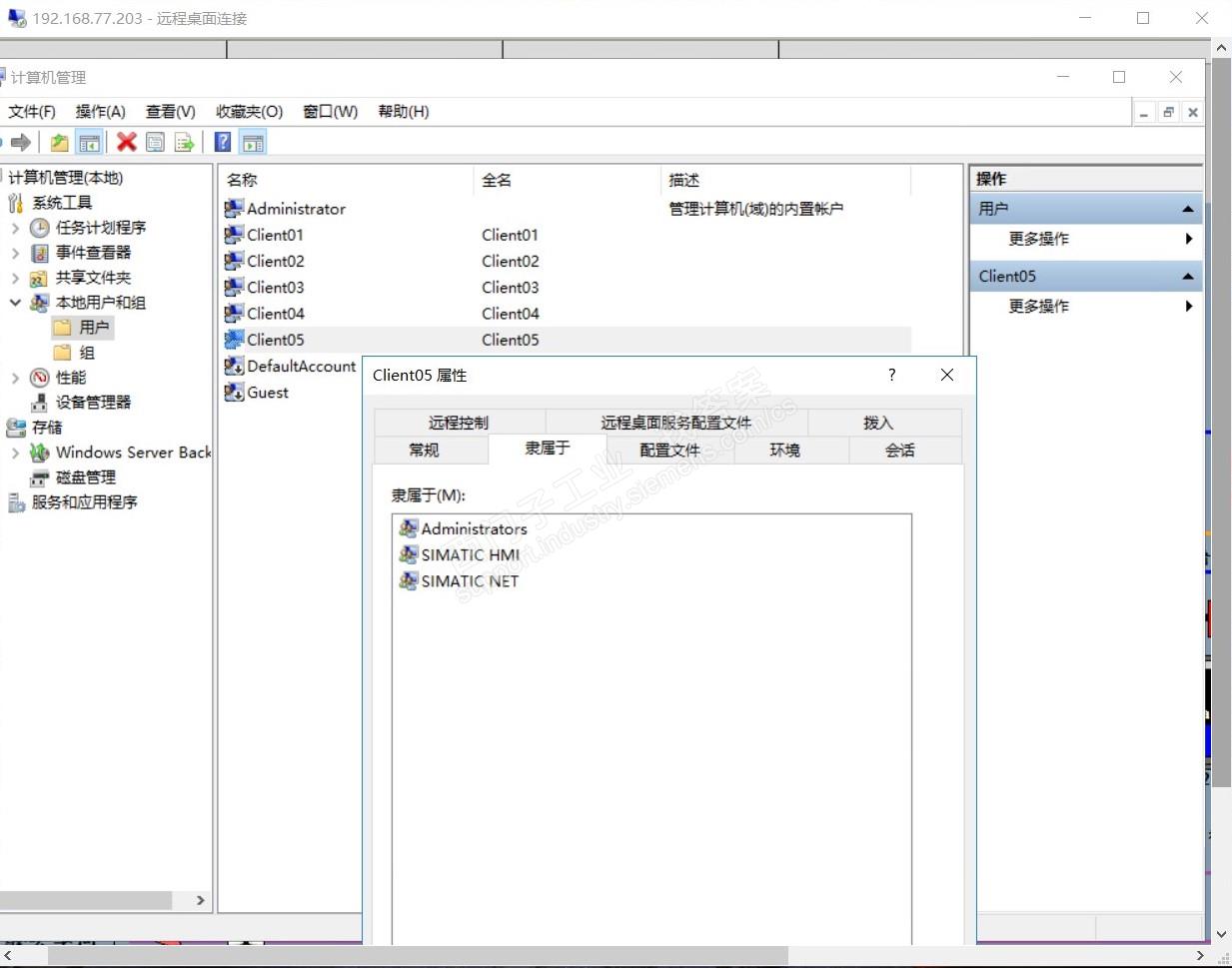1232x968 pixels.
Task: Collapse the 本地用户和组 node arrow
Action: 15,303
